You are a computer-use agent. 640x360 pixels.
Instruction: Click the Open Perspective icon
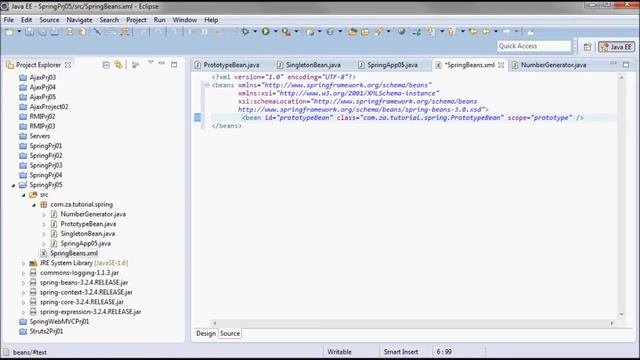point(587,47)
